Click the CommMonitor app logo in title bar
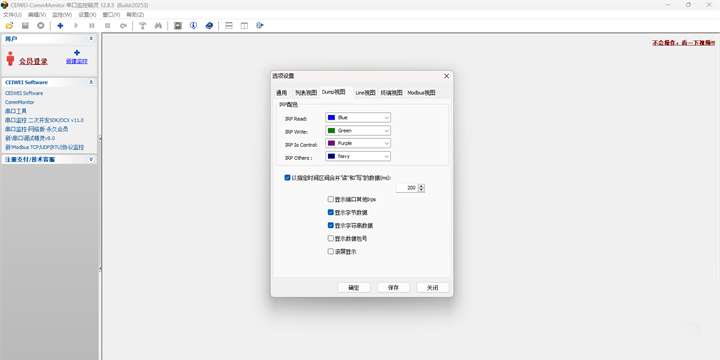 [5, 5]
